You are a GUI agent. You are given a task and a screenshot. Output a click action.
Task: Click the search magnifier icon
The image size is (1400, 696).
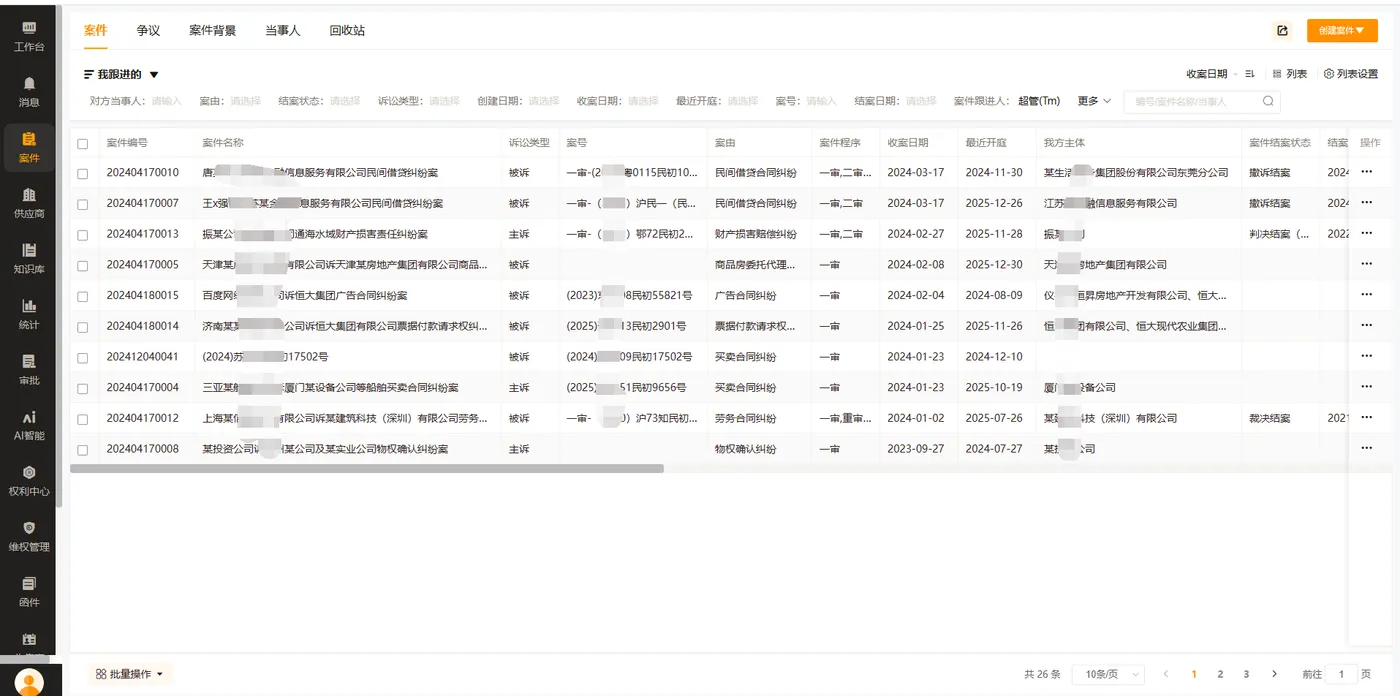tap(1268, 101)
